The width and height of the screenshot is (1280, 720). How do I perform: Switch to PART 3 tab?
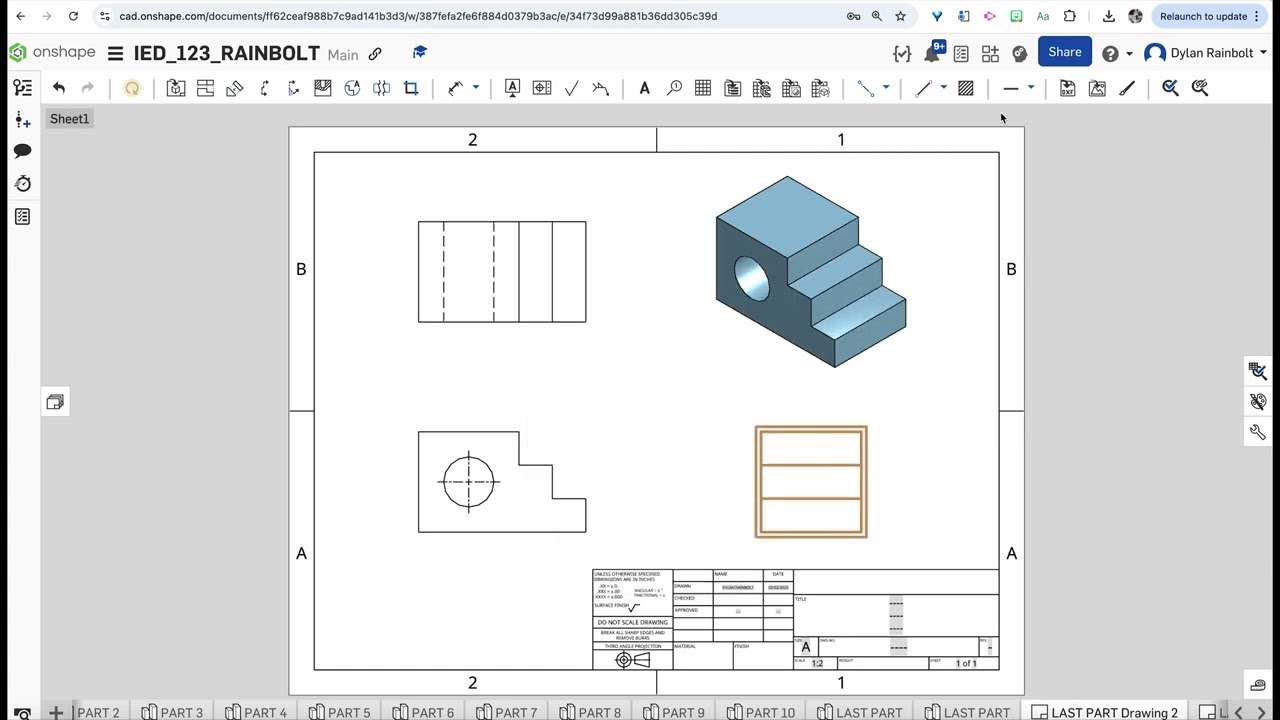pos(172,712)
